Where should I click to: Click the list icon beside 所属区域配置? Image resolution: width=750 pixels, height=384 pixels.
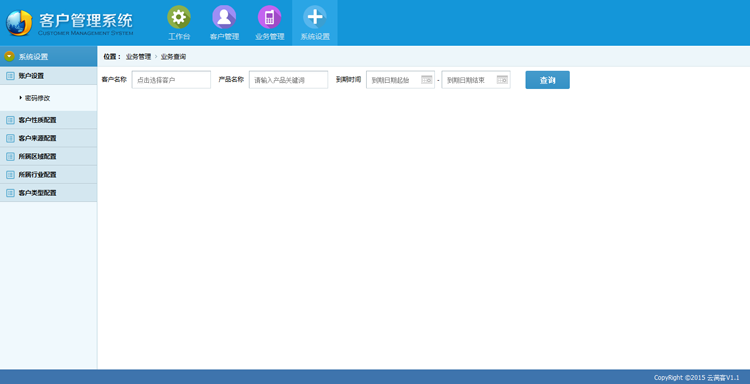tap(10, 156)
